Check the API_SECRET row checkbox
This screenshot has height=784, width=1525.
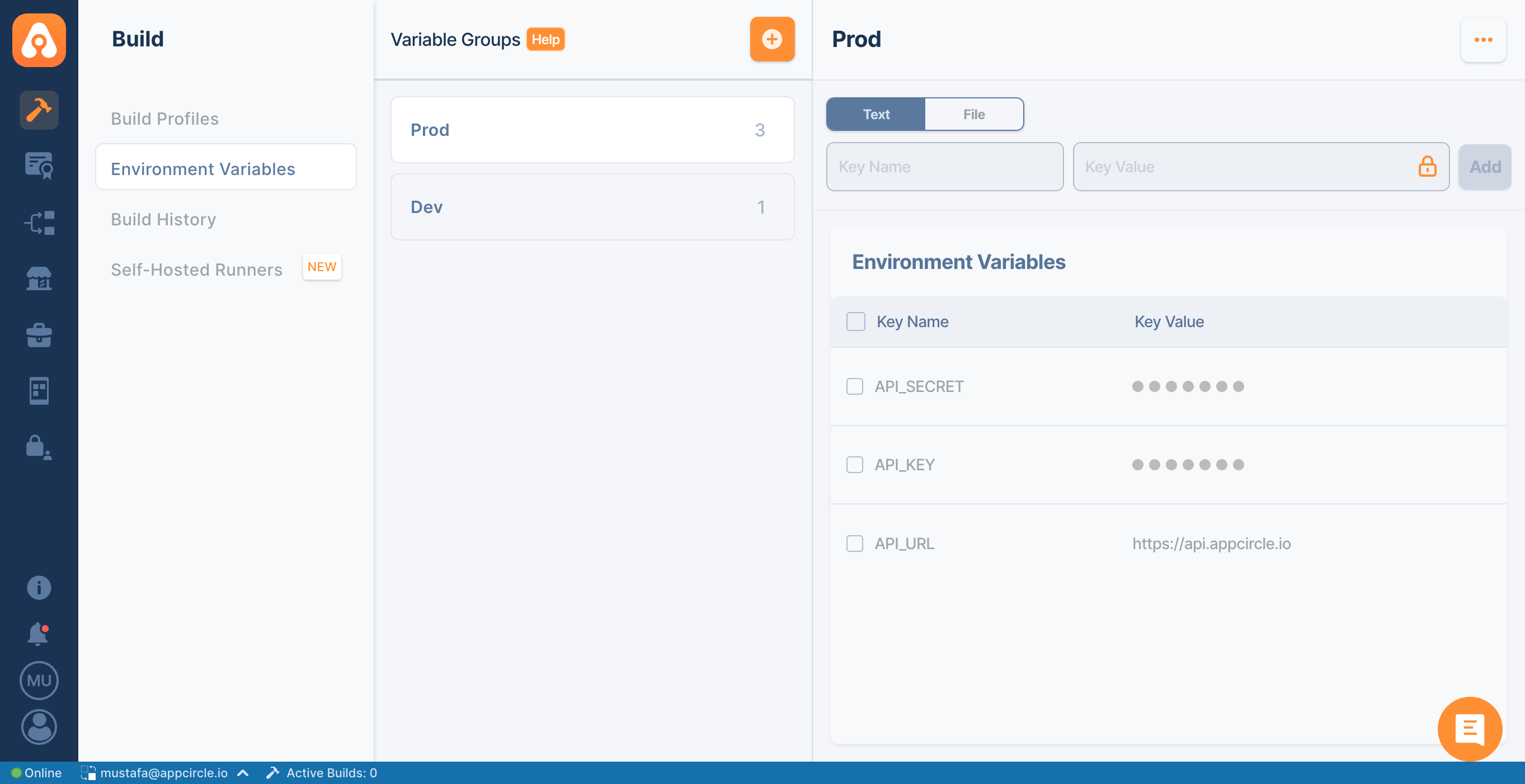click(x=854, y=386)
